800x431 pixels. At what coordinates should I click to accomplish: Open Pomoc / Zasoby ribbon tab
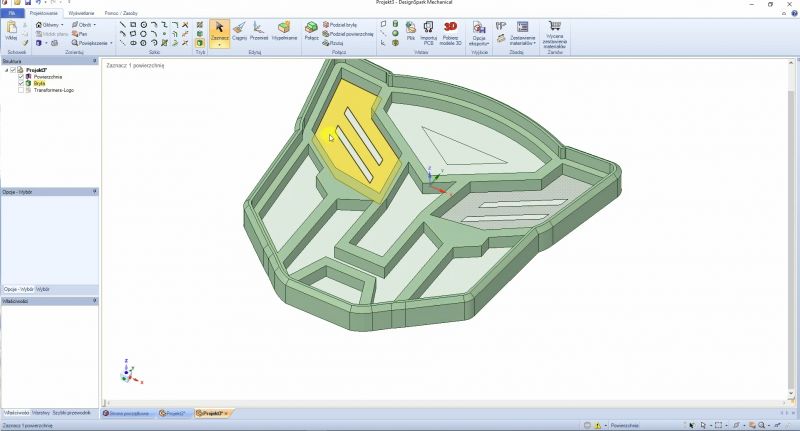[121, 13]
